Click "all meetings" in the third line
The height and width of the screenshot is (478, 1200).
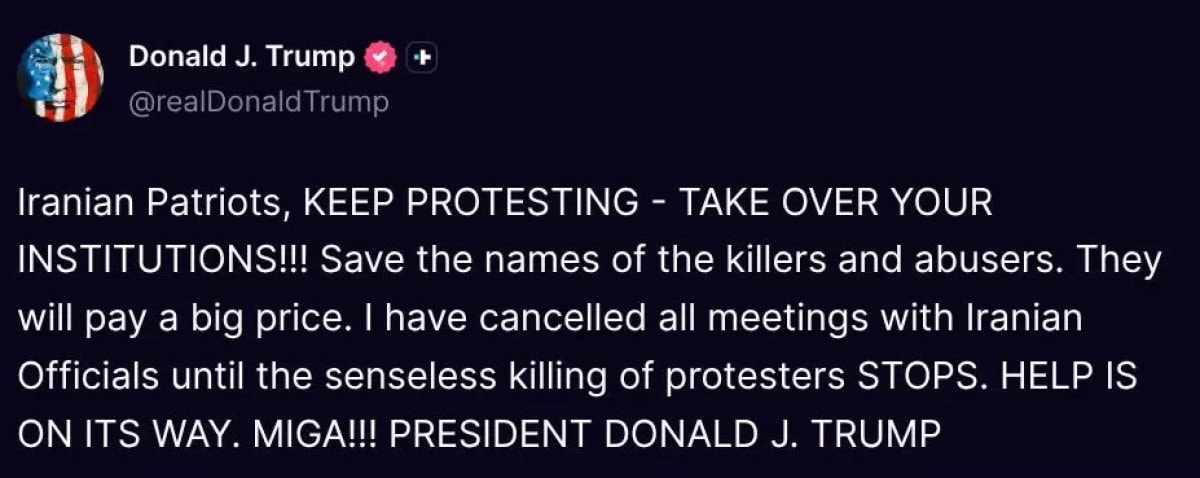(747, 319)
